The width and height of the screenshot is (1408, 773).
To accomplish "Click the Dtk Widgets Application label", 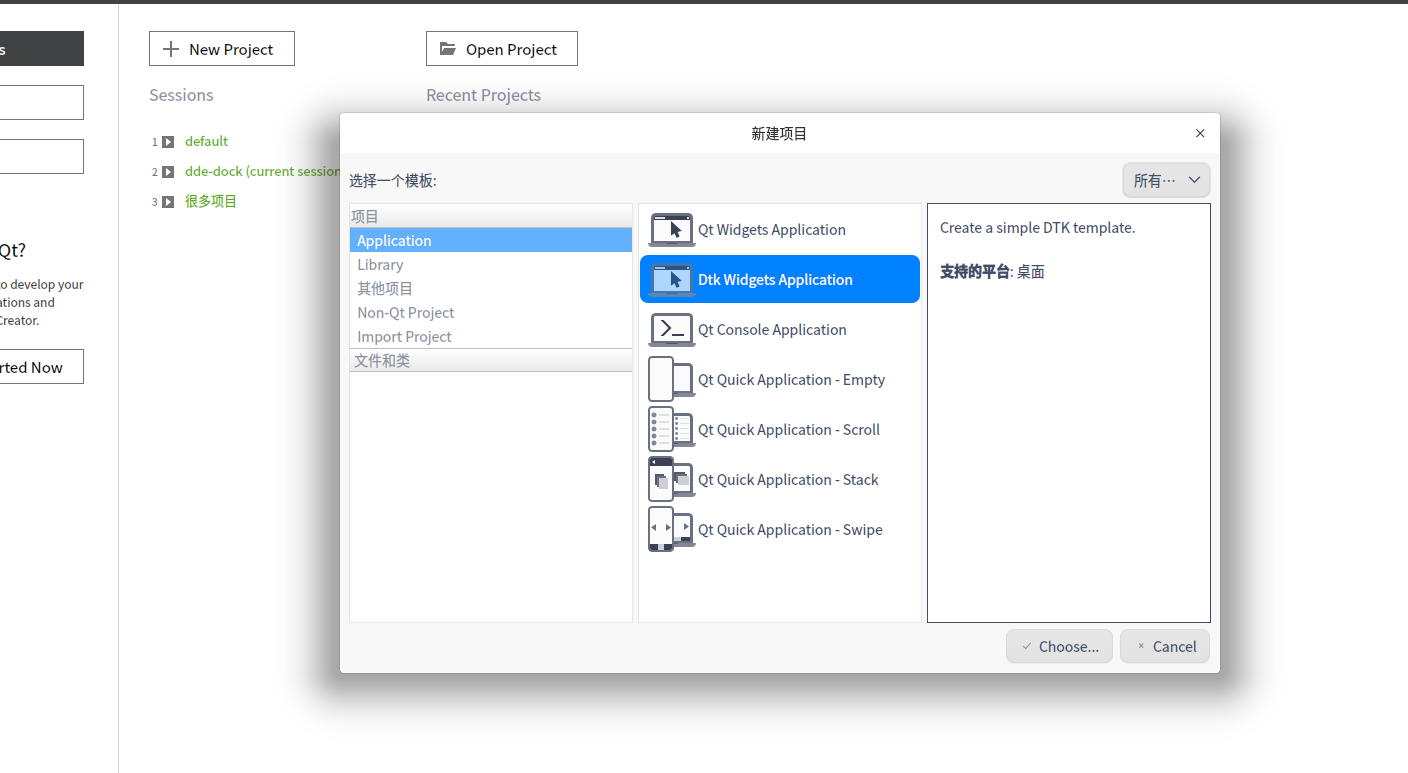I will click(775, 280).
